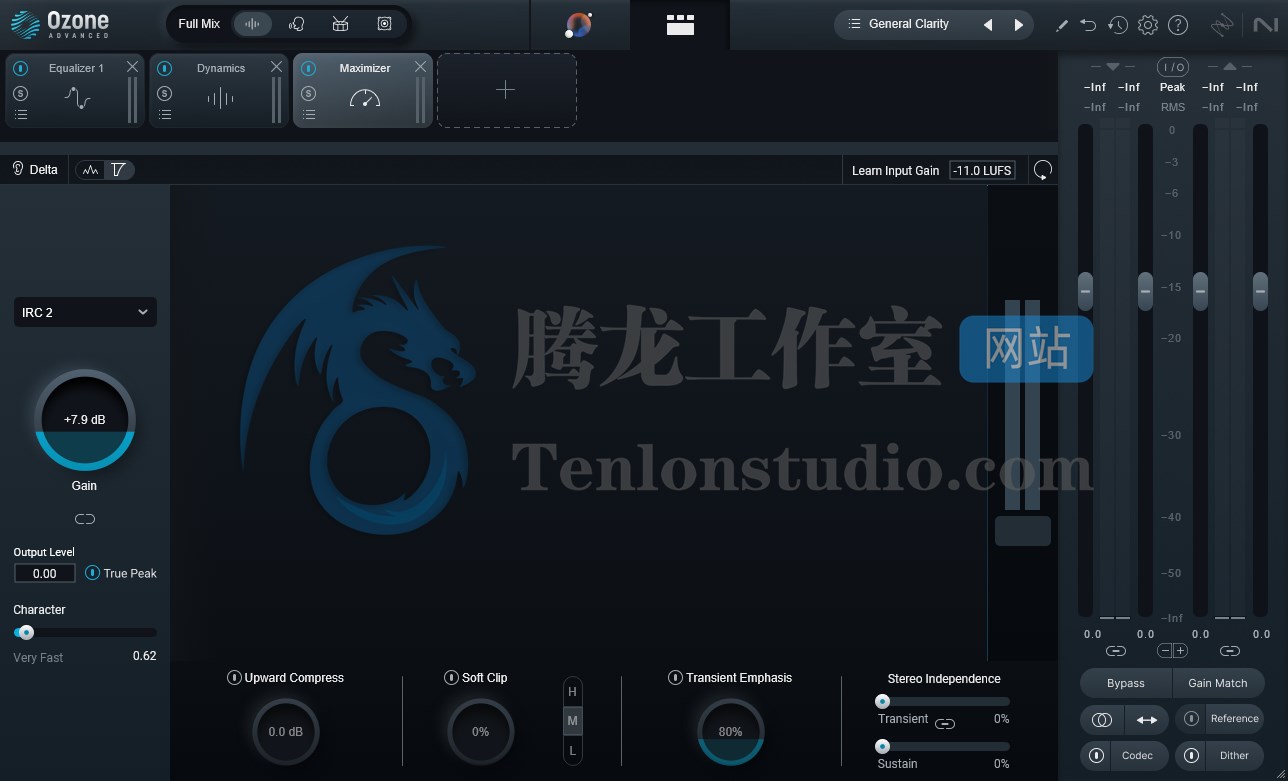Click the gain link icon below Gain
The width and height of the screenshot is (1288, 781).
point(85,519)
